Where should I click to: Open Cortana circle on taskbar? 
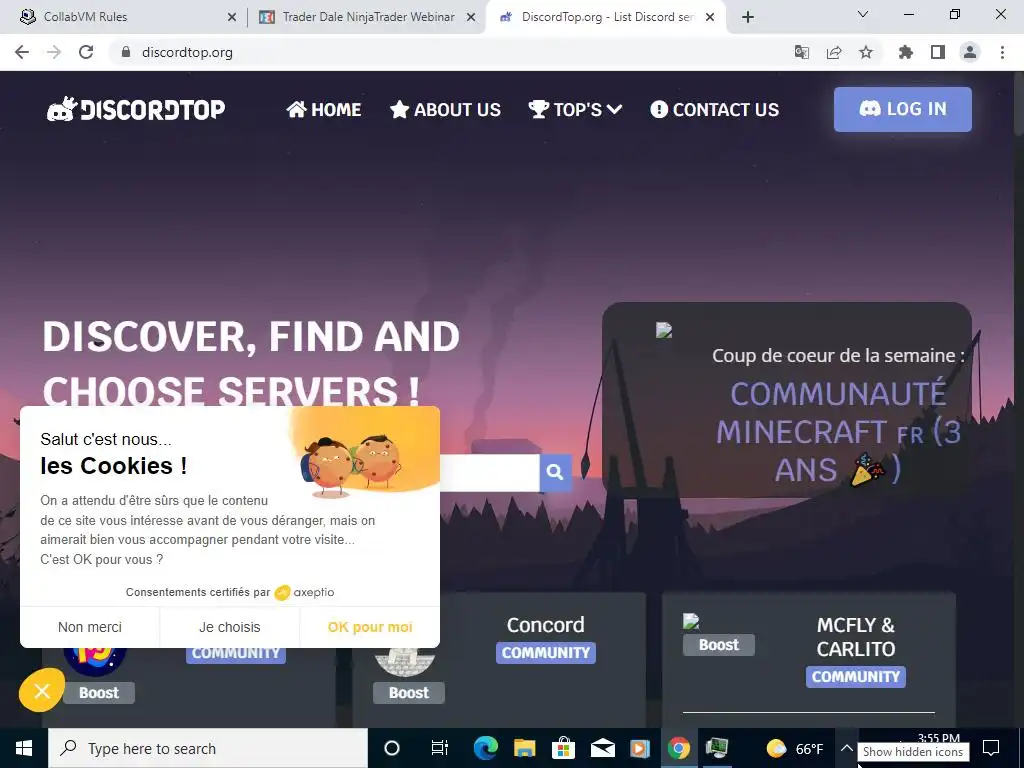(x=392, y=748)
